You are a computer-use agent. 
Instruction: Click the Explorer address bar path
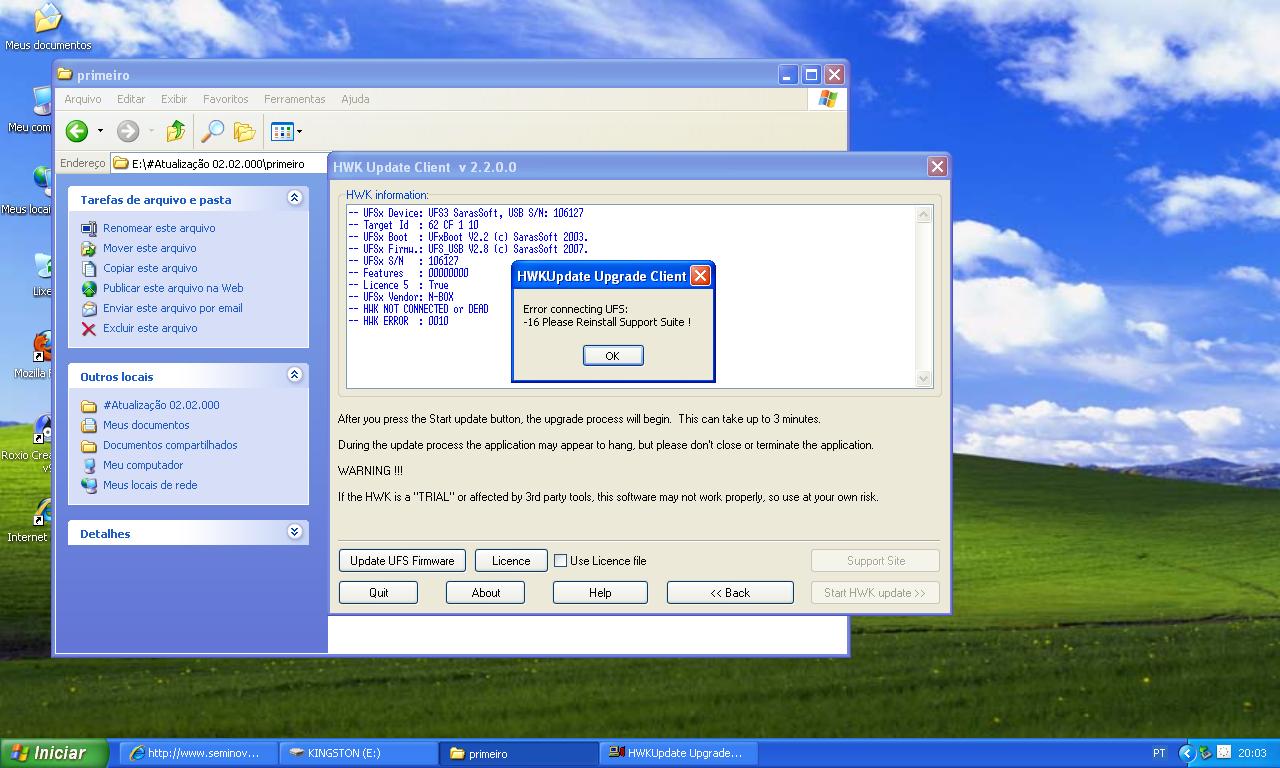[x=218, y=164]
